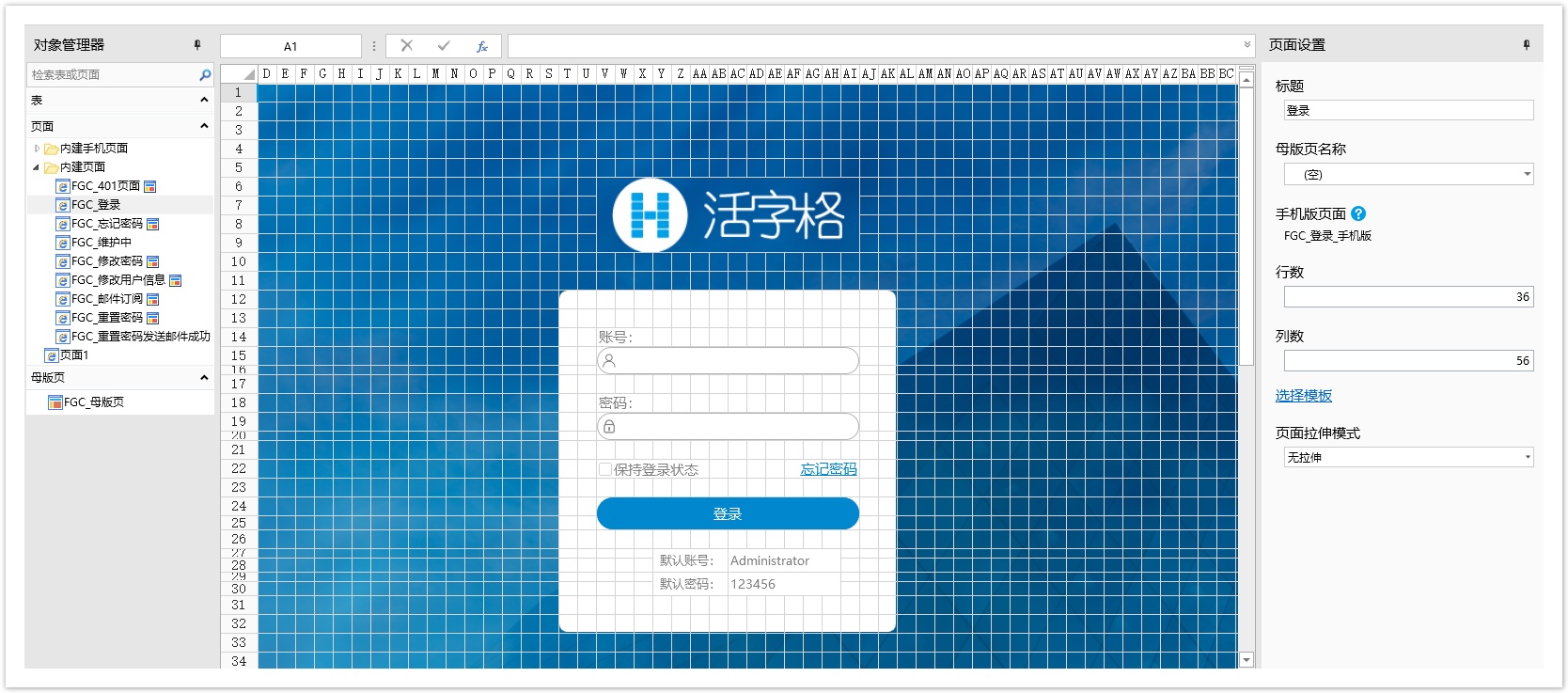The height and width of the screenshot is (693, 1568).
Task: Select FGC_修改密码 page
Action: [107, 261]
